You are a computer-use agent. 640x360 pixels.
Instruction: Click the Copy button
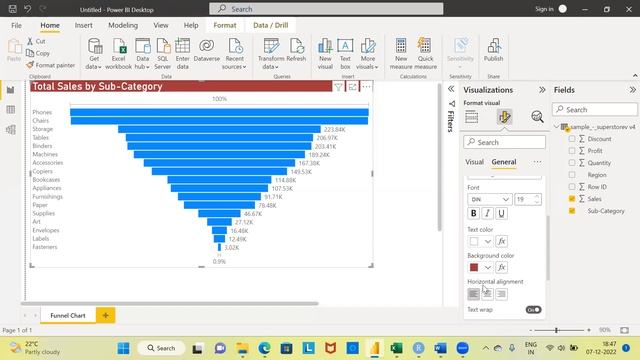[38, 53]
